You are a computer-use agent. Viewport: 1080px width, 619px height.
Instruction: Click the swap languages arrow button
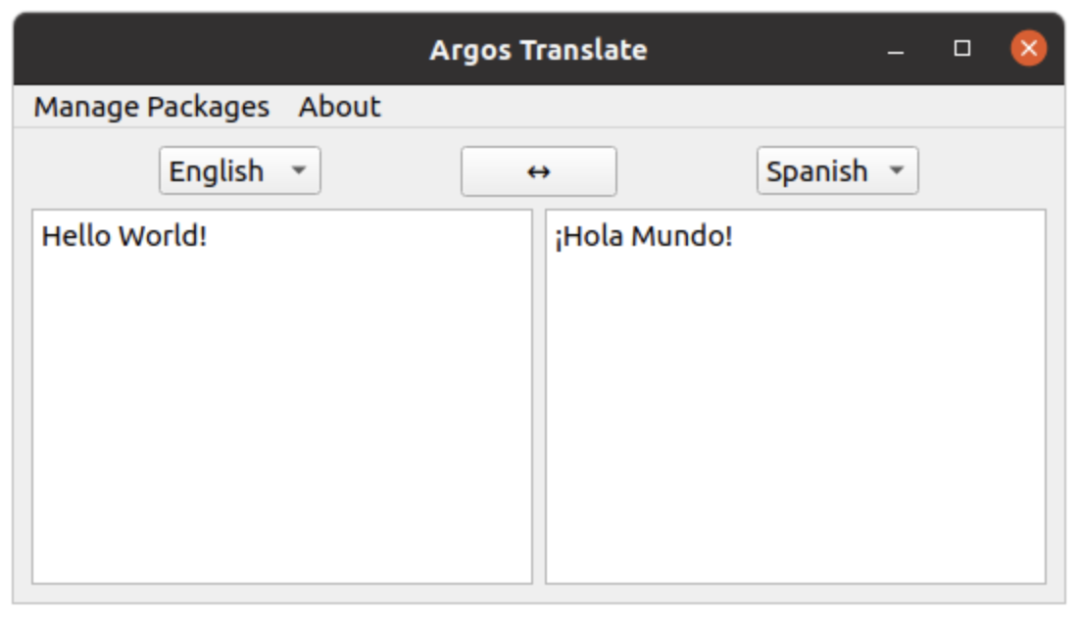tap(538, 172)
